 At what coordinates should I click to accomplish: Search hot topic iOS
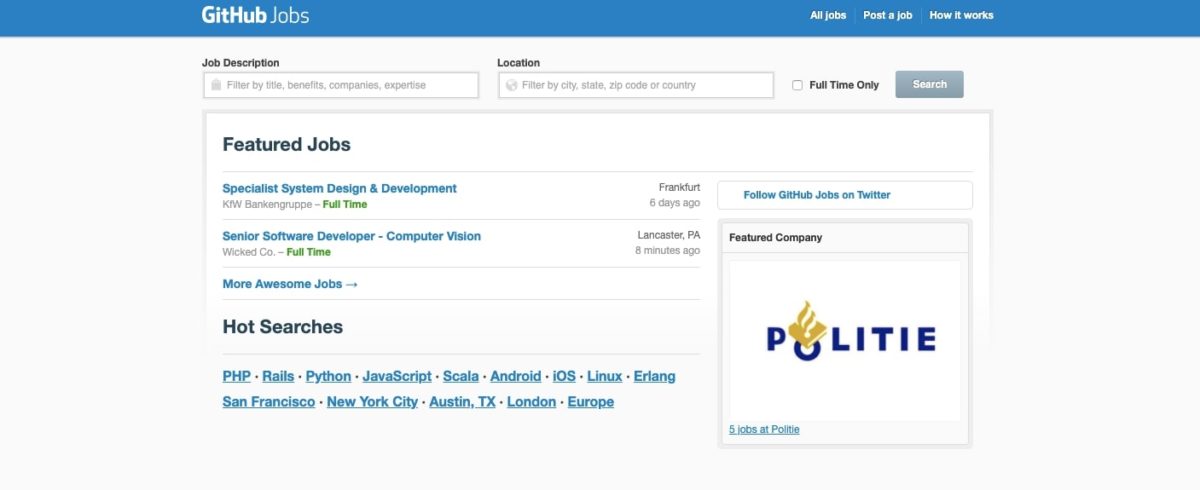[564, 376]
